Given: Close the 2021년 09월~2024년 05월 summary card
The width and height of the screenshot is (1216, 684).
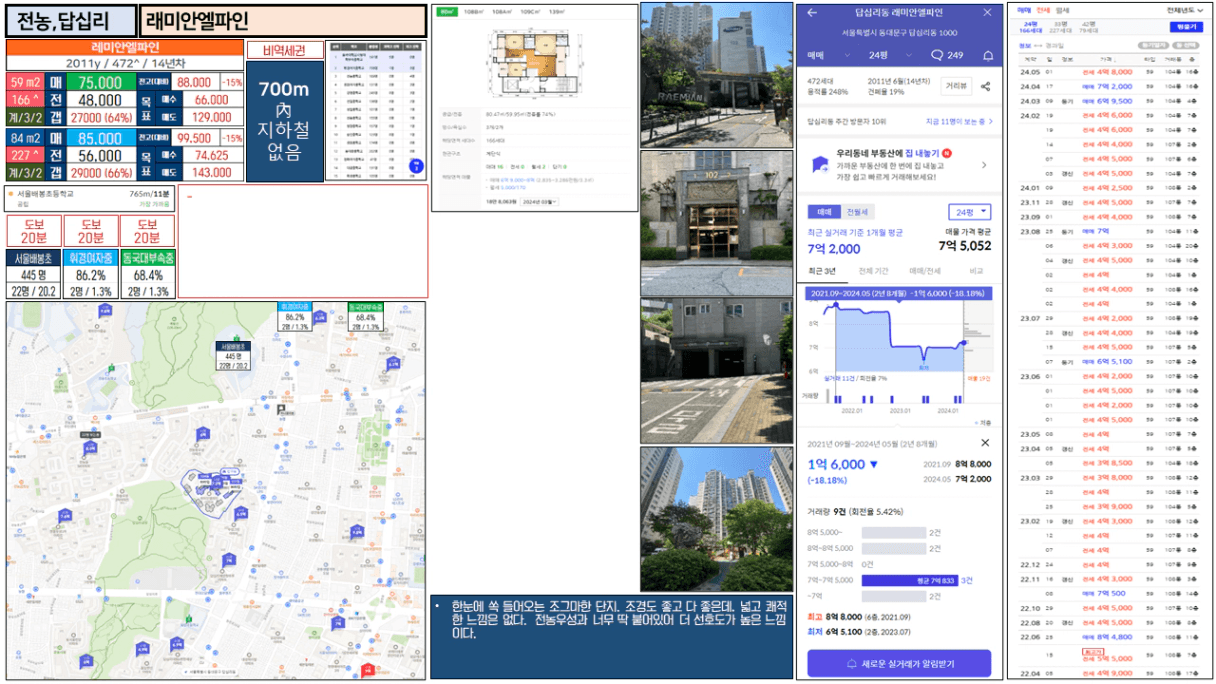Looking at the screenshot, I should pos(985,442).
